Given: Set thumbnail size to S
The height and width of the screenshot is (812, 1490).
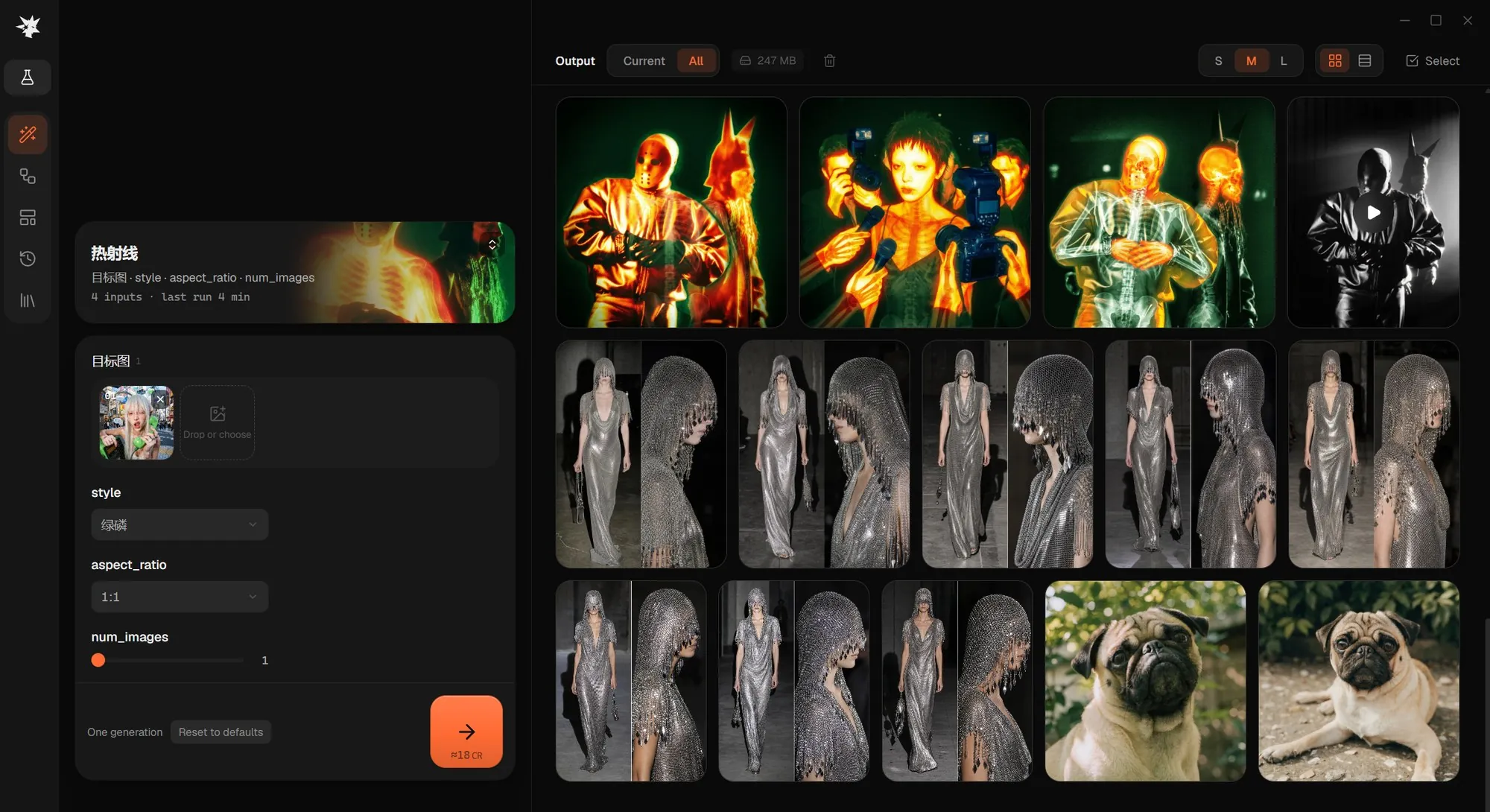Looking at the screenshot, I should (1218, 61).
